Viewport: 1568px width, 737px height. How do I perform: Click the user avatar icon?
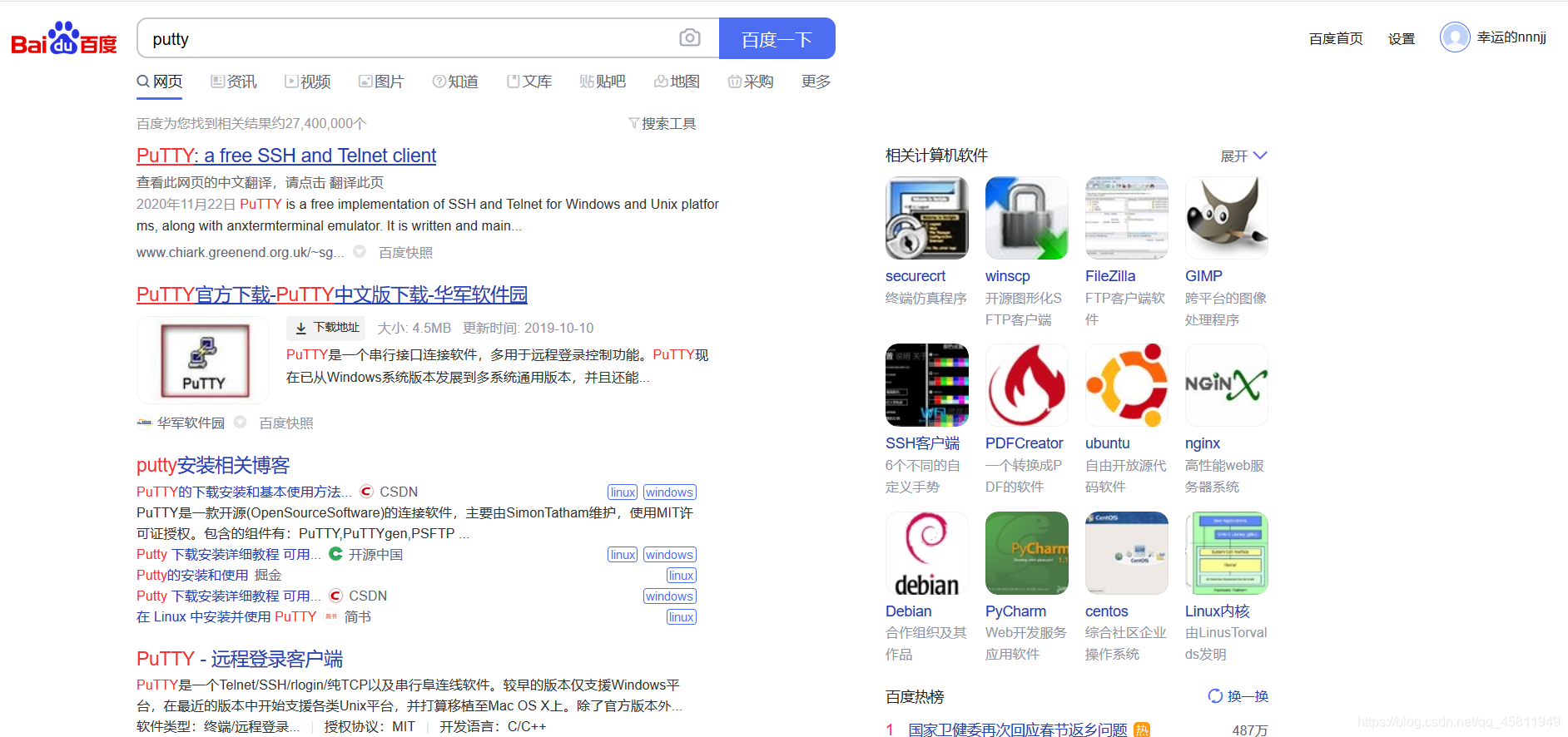(x=1455, y=37)
